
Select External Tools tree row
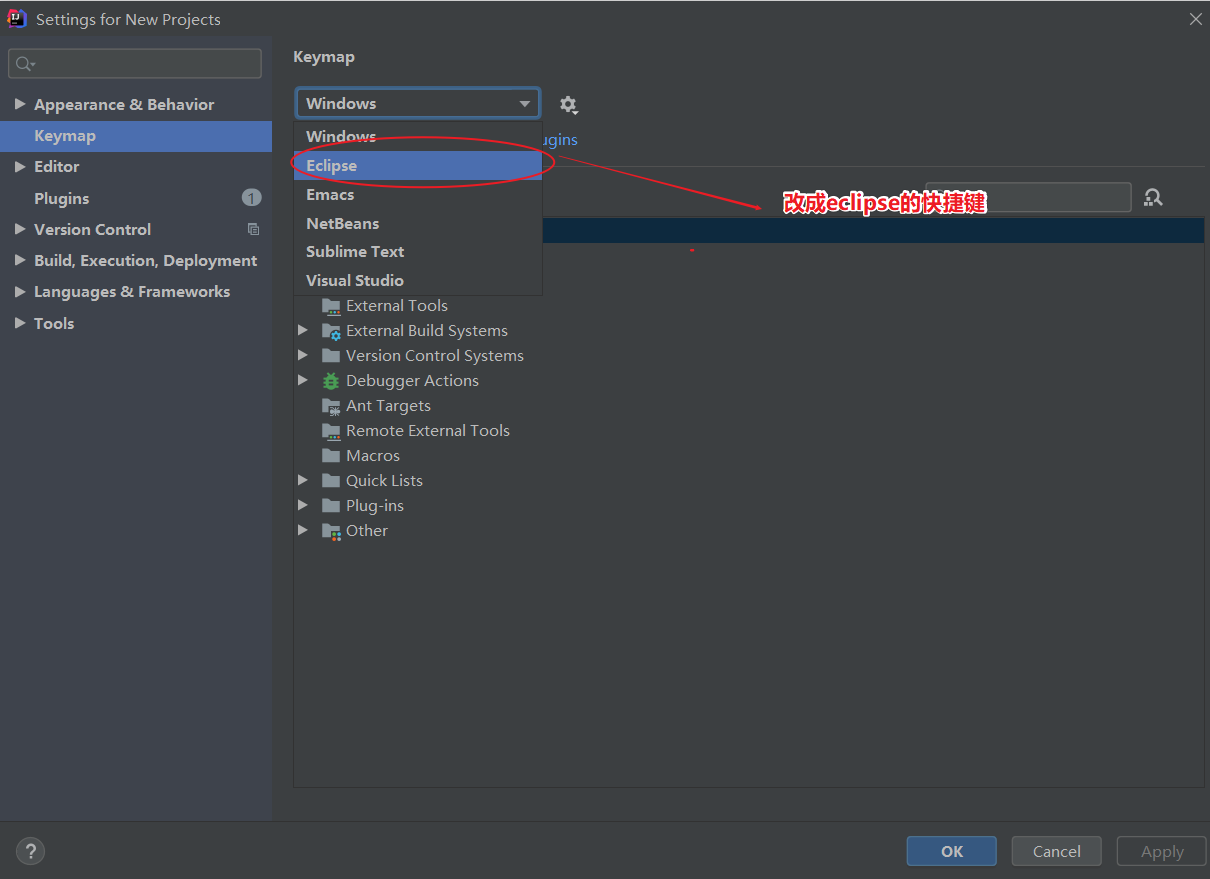click(748, 306)
